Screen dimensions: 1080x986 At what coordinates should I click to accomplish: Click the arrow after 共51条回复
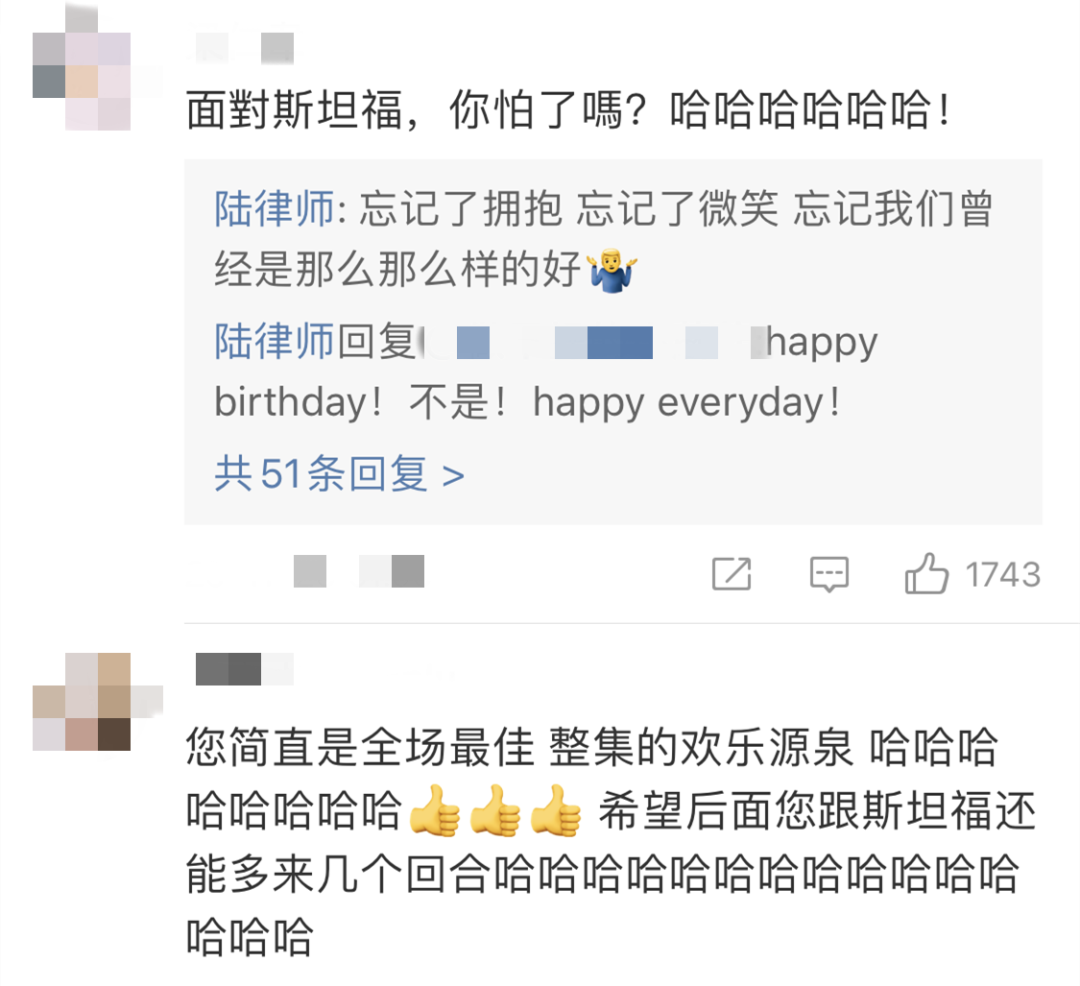[453, 475]
